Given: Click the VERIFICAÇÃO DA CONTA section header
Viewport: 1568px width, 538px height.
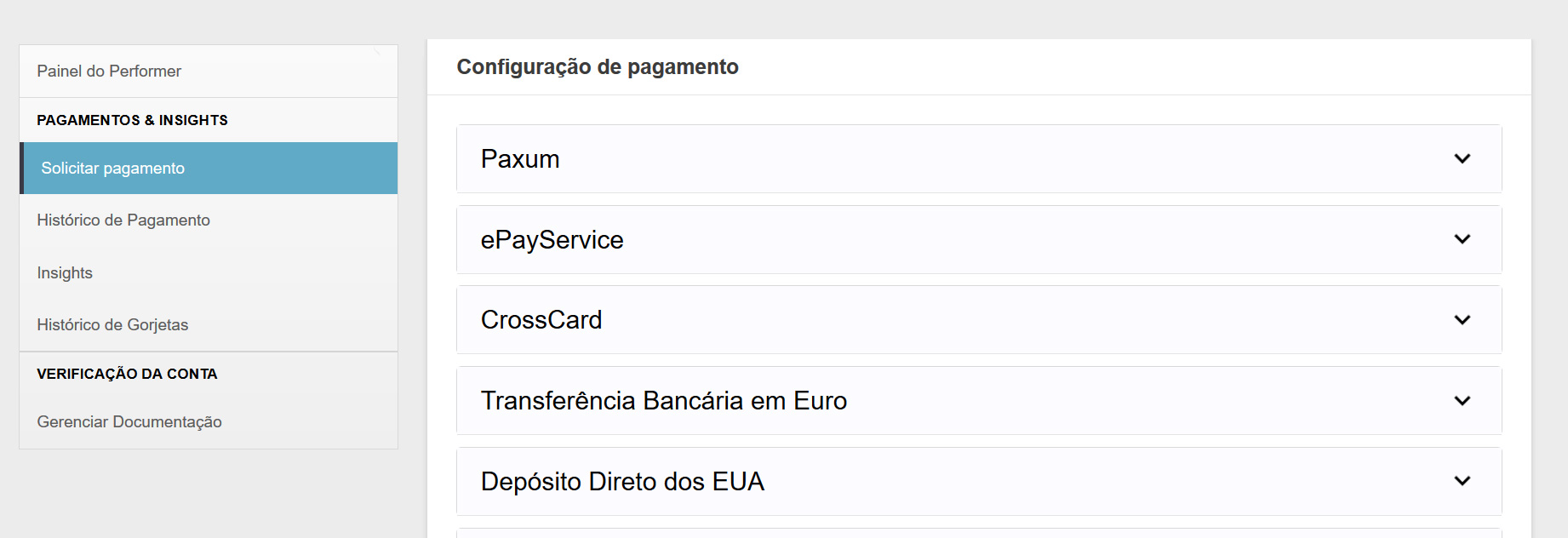Looking at the screenshot, I should tap(127, 374).
